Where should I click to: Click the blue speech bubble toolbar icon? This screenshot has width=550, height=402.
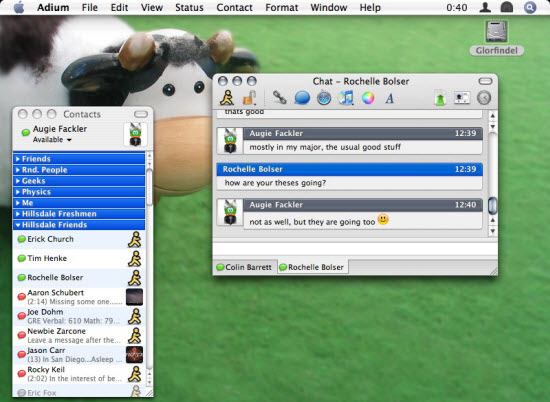point(302,98)
